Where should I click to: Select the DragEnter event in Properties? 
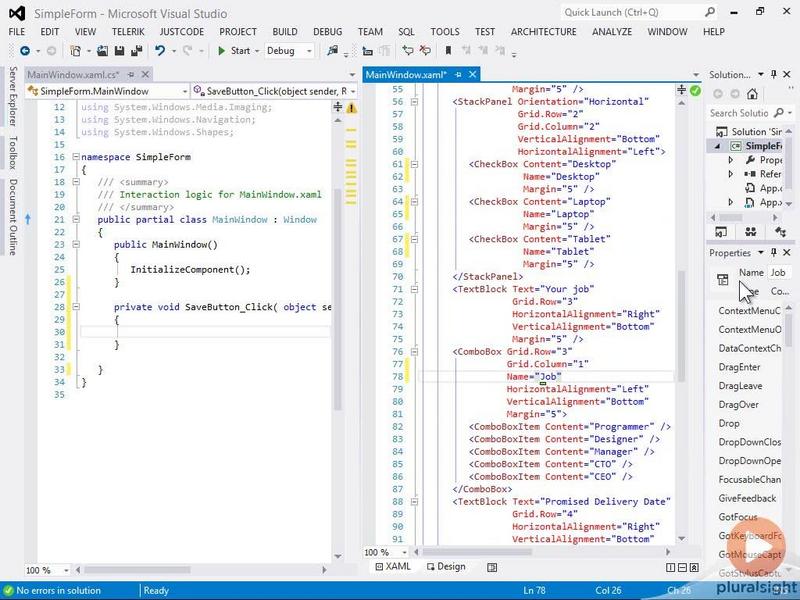pyautogui.click(x=739, y=367)
